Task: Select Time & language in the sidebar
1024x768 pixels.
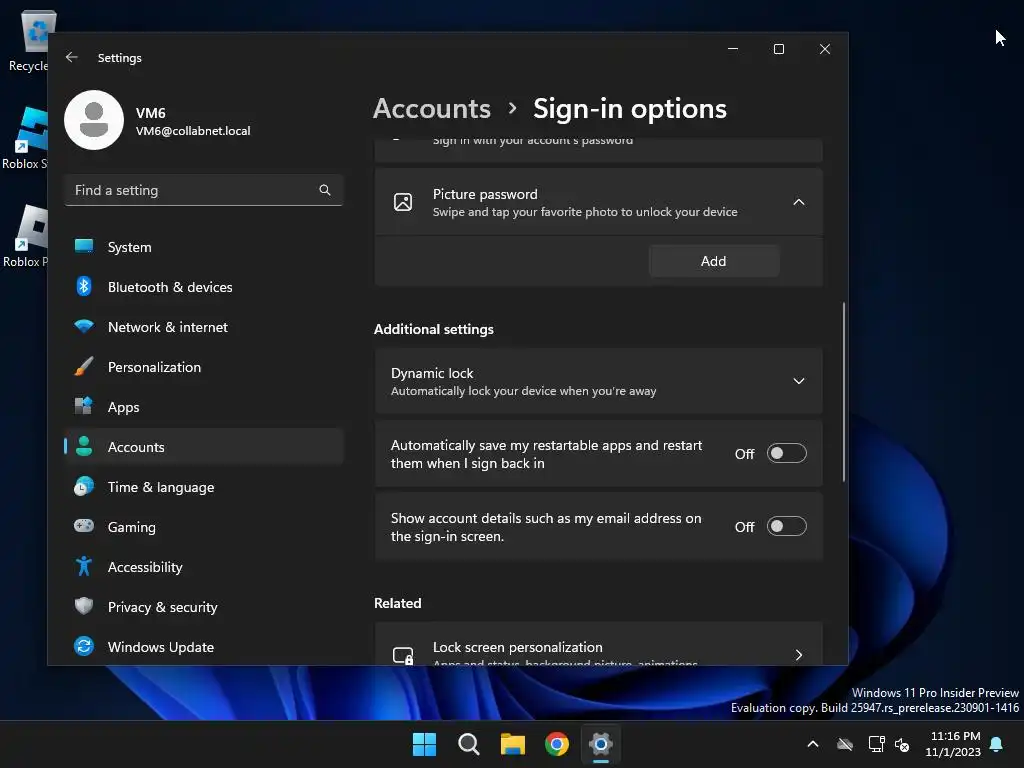Action: pos(204,487)
